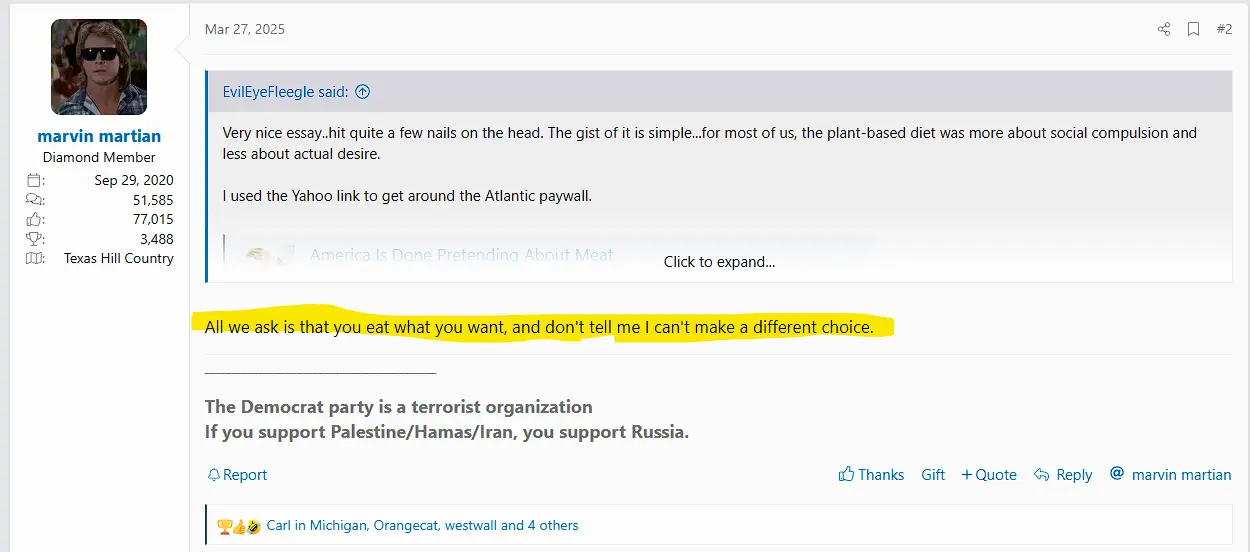
Task: Open Orangecat's profile link
Action: pos(404,525)
